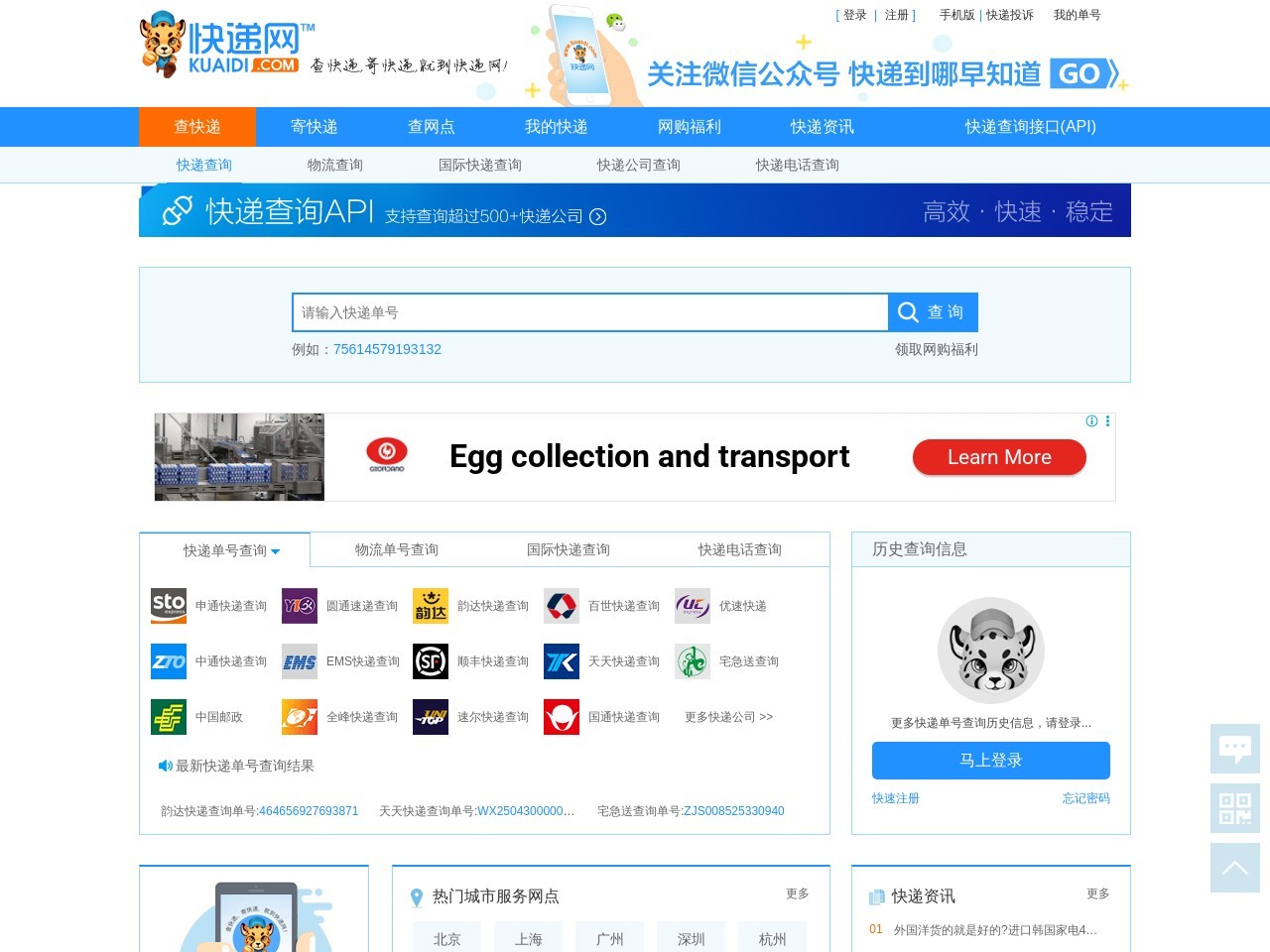Select the 北京 city button
The width and height of the screenshot is (1270, 952).
click(x=447, y=938)
